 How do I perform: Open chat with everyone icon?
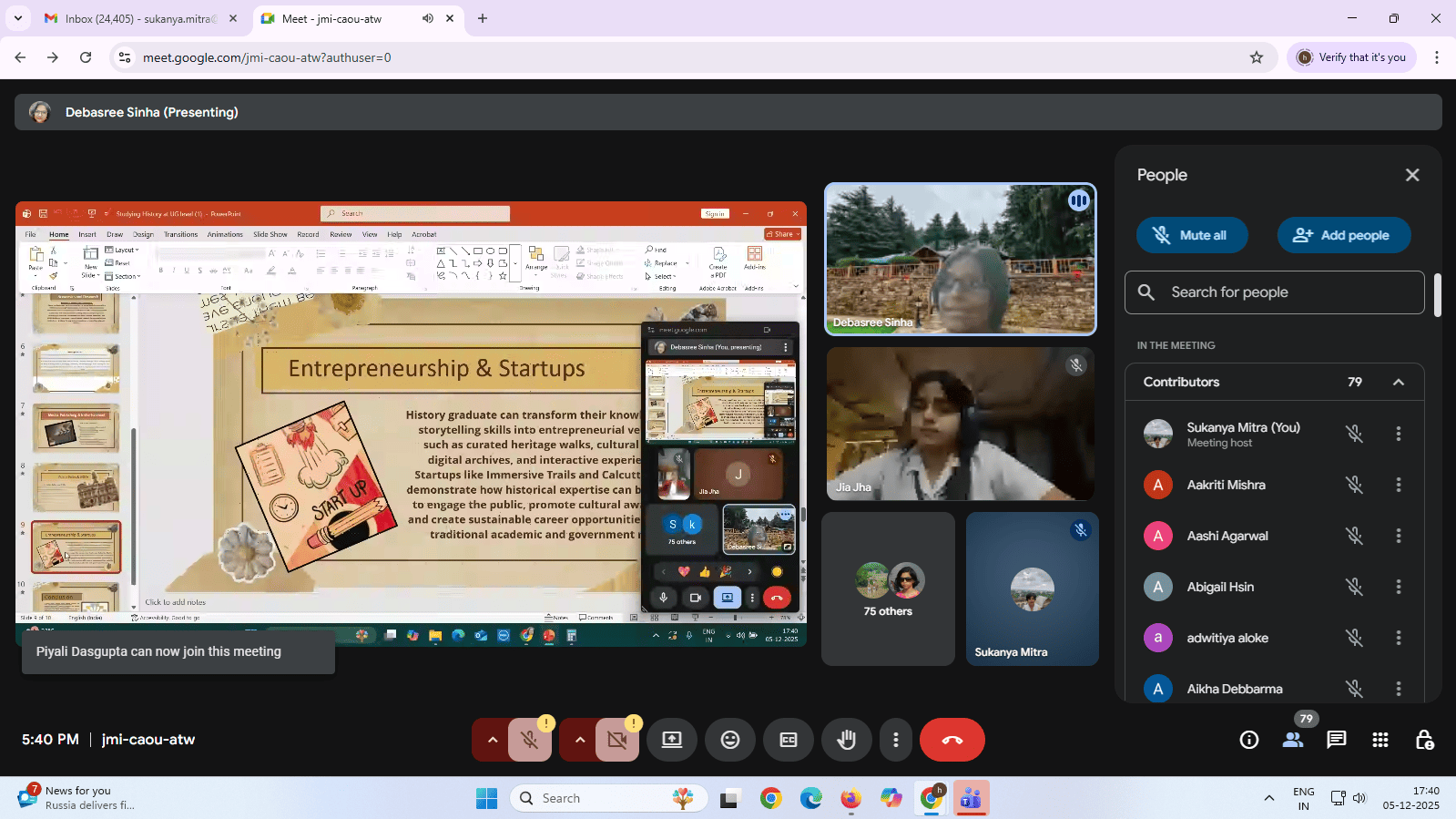pos(1336,740)
